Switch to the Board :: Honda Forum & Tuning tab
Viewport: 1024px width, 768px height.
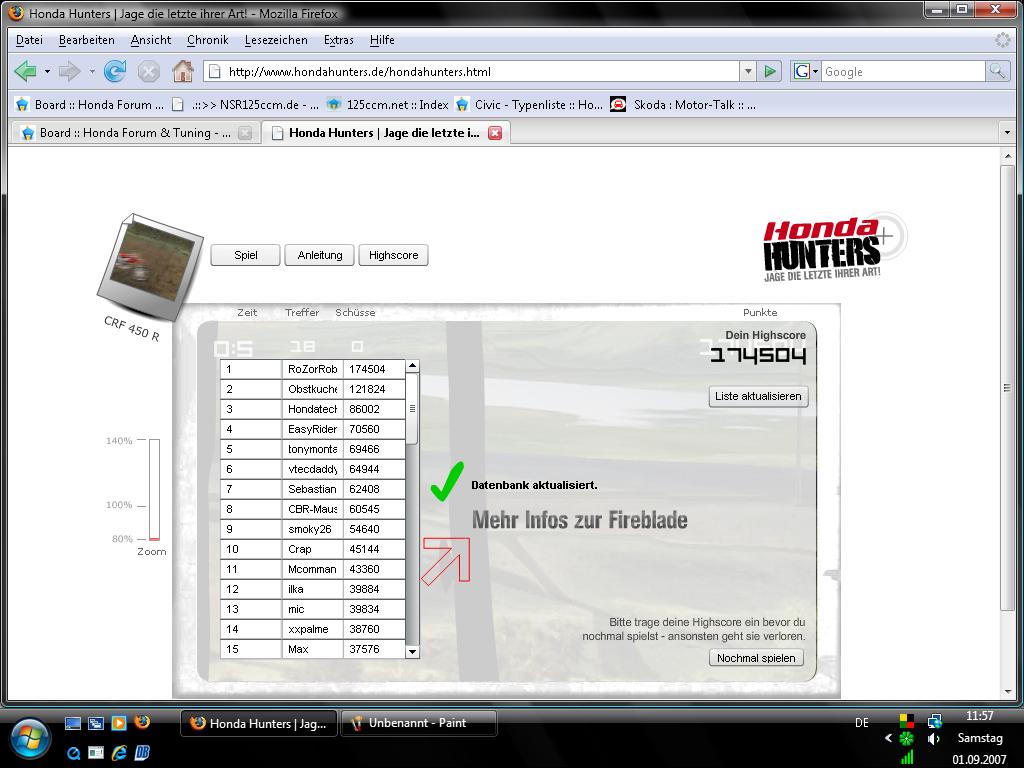click(x=134, y=133)
